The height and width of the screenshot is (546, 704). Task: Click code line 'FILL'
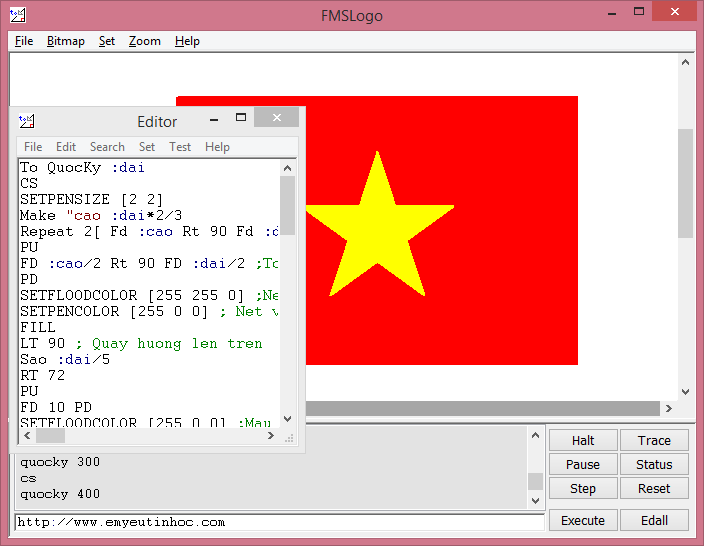[x=38, y=327]
